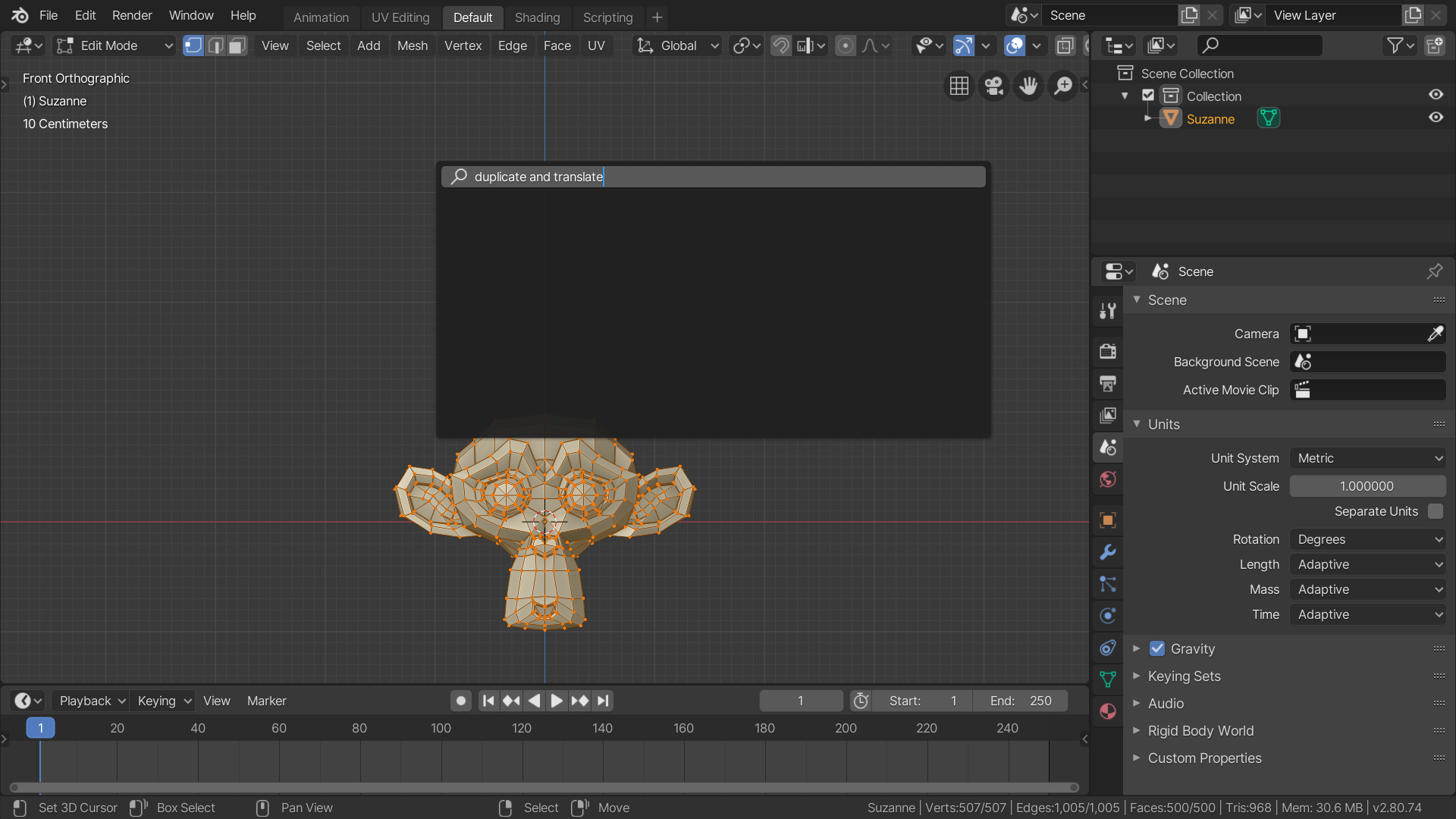Open the Unit System Metric dropdown
This screenshot has width=1456, height=819.
pos(1368,458)
